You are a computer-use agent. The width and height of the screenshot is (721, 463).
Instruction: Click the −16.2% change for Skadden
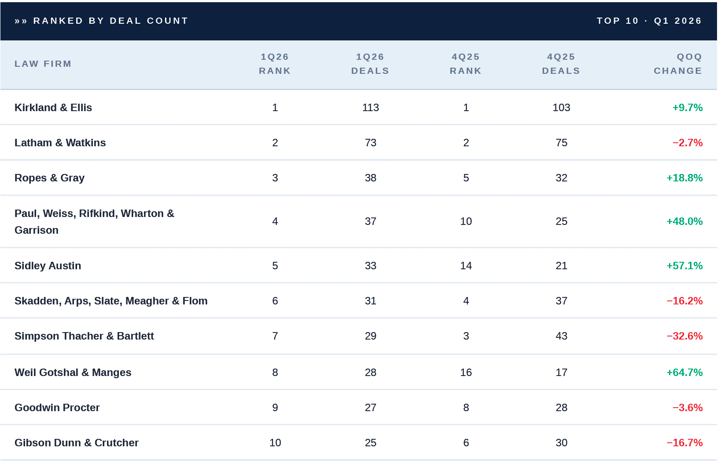685,301
